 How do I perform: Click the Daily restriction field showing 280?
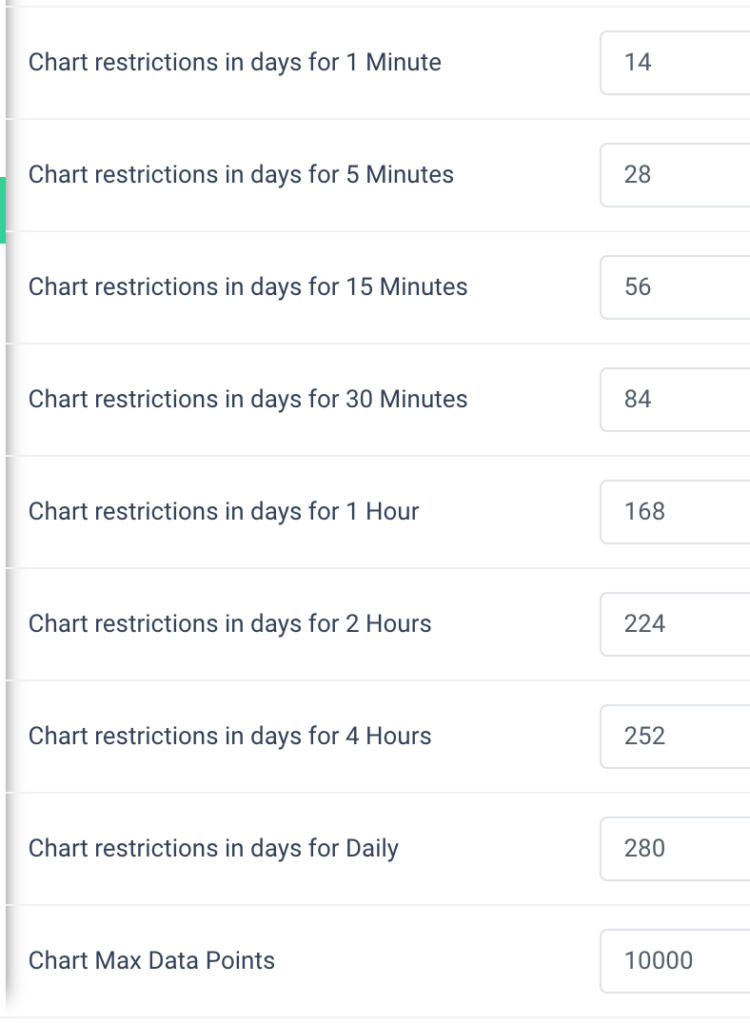pos(675,849)
